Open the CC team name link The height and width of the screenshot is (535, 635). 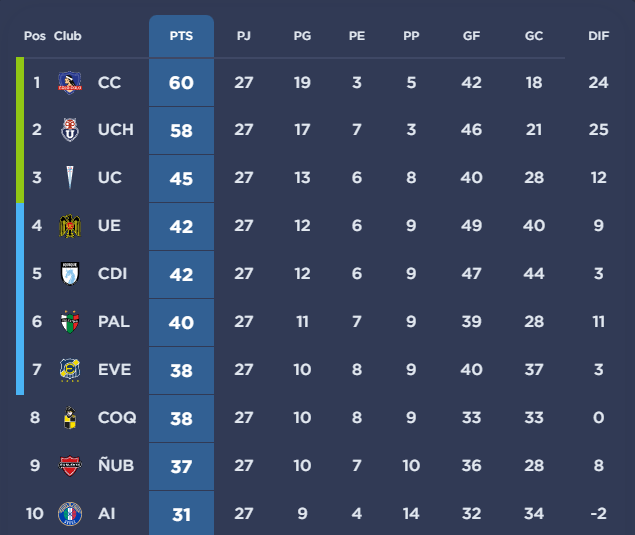110,82
